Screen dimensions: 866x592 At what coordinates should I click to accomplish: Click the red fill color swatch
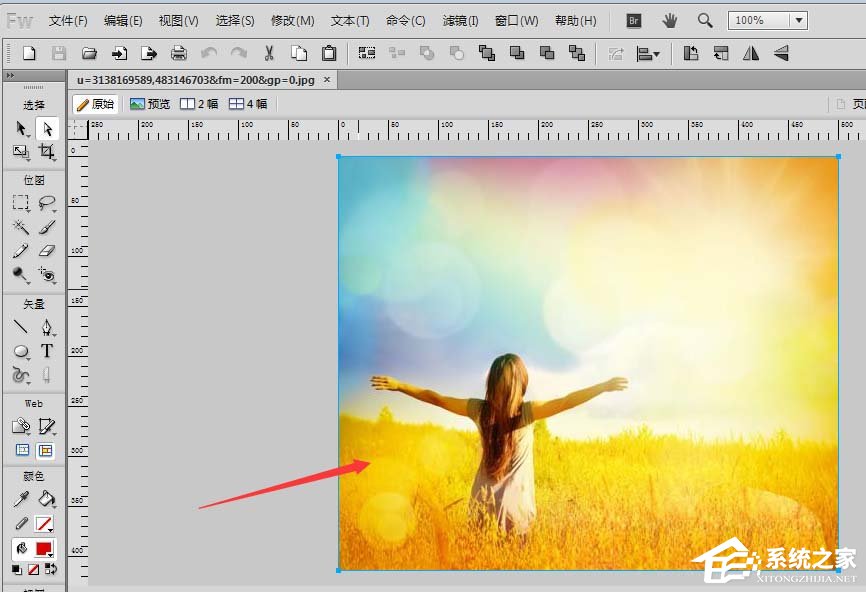tap(44, 549)
